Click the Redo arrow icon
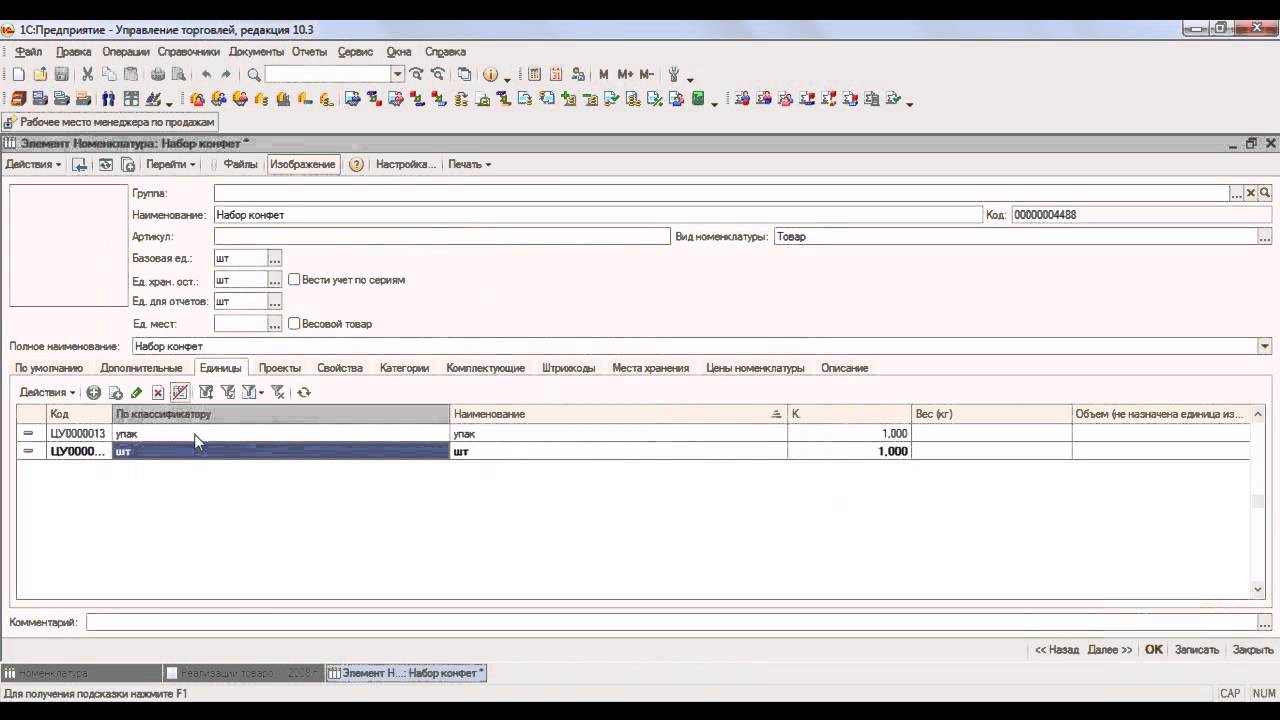 [x=226, y=75]
